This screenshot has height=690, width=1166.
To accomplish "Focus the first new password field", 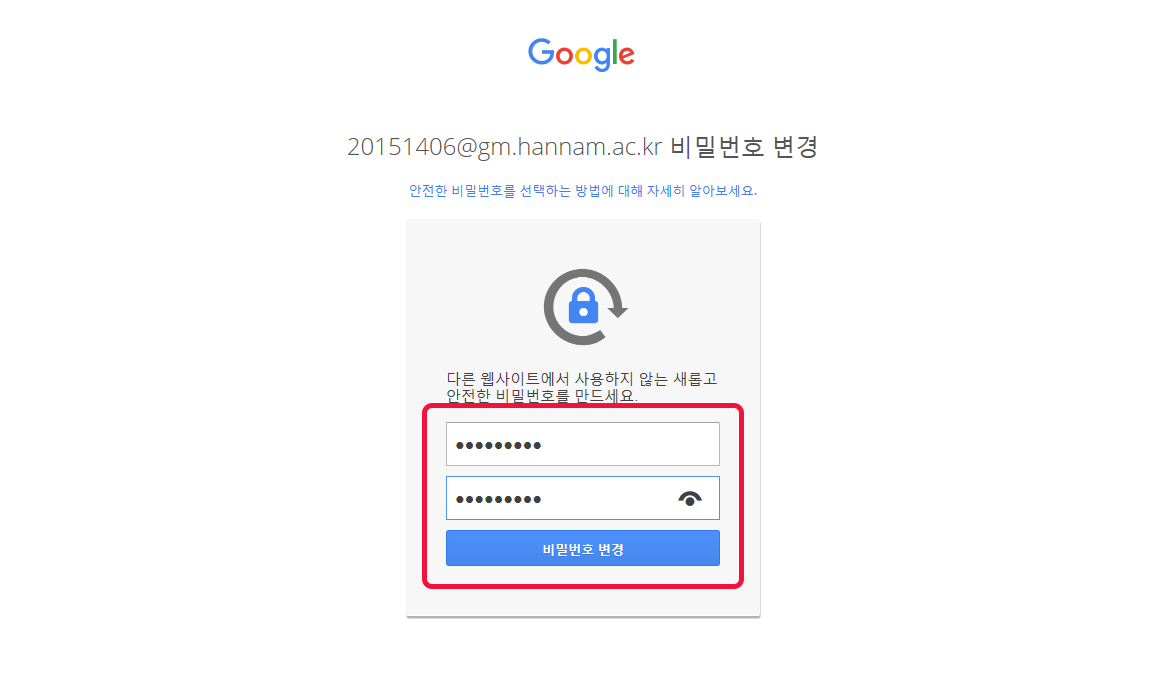I will 583,444.
